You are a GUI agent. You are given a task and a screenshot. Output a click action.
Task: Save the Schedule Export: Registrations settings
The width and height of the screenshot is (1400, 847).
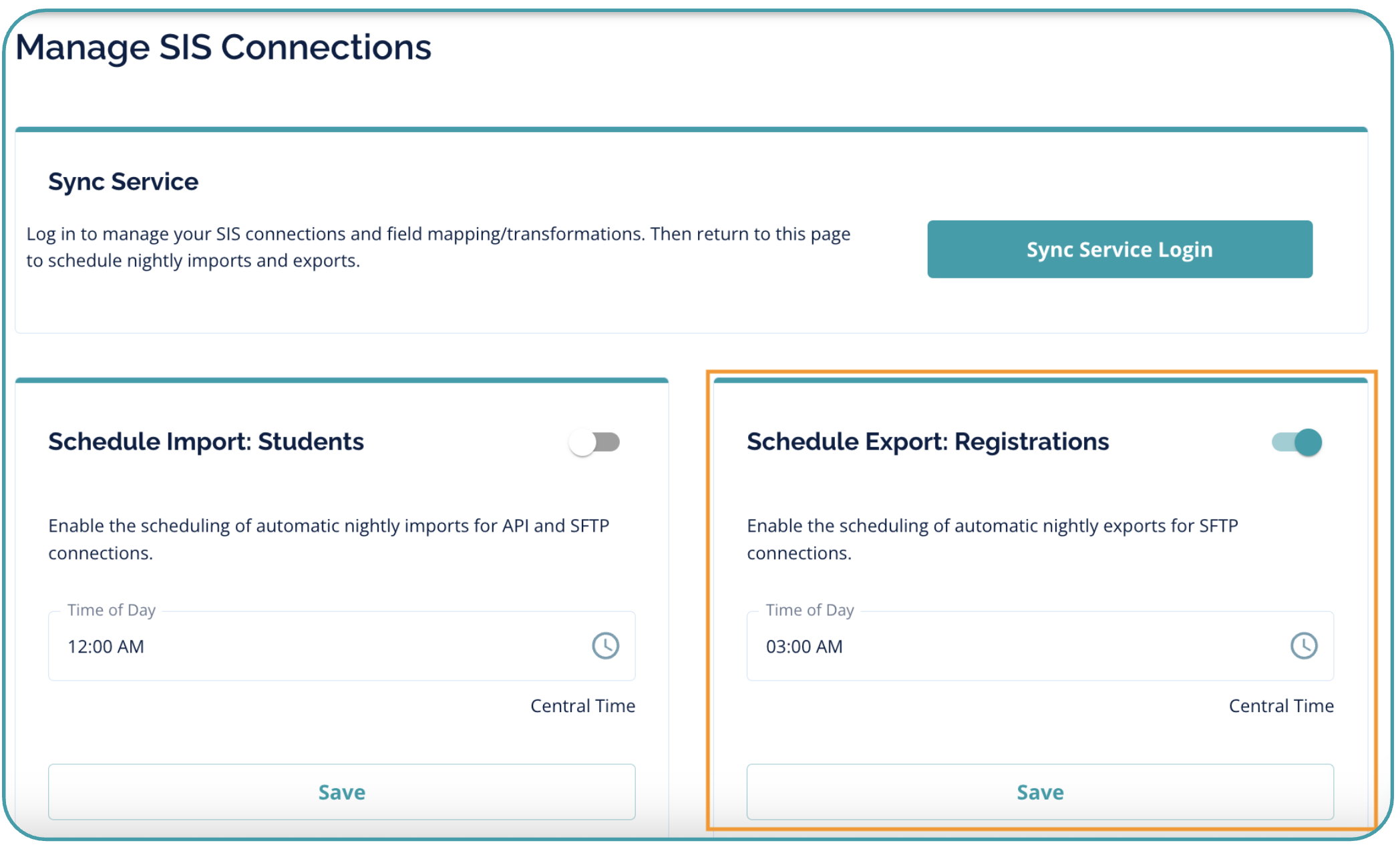(1040, 792)
